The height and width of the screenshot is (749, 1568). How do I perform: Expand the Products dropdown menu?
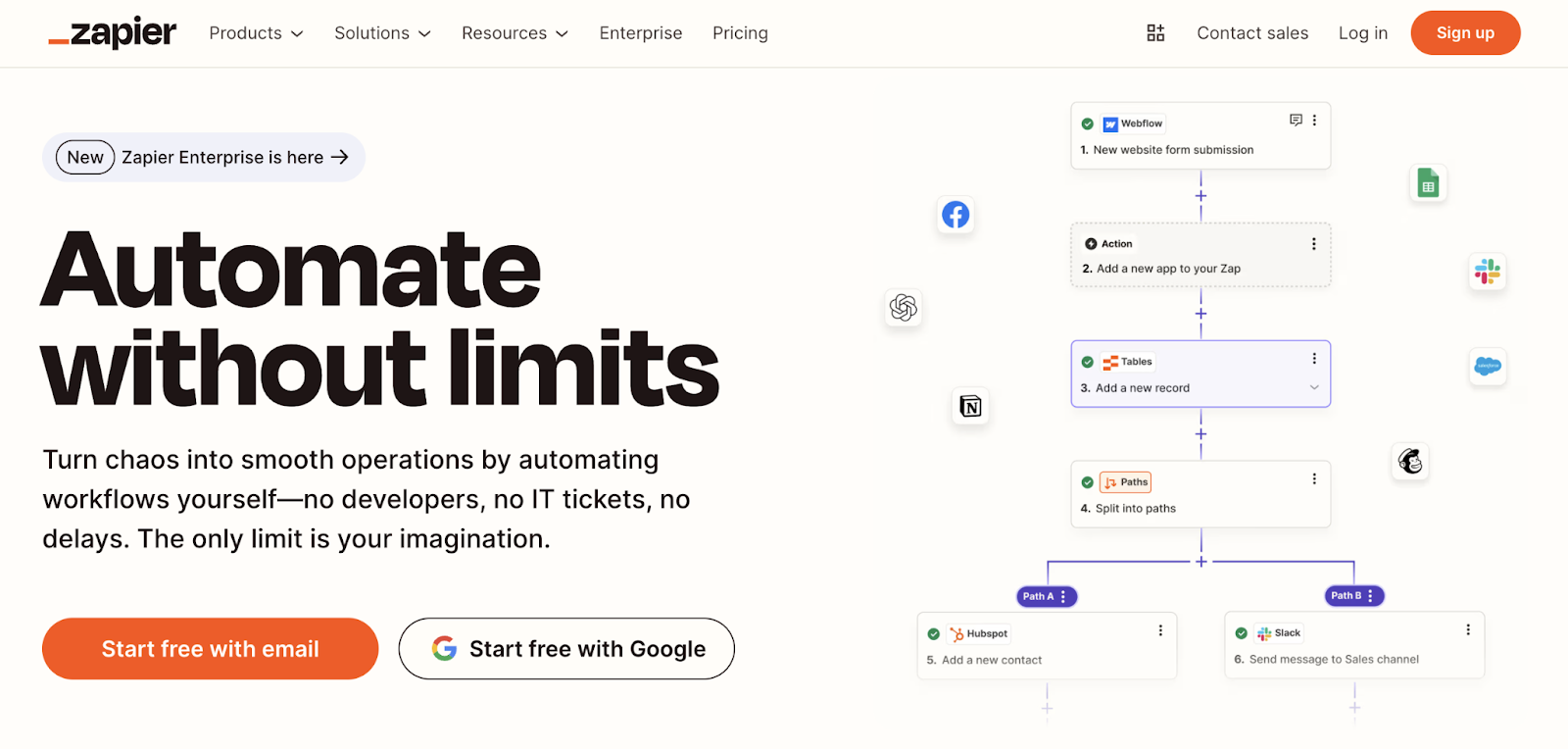[x=256, y=33]
